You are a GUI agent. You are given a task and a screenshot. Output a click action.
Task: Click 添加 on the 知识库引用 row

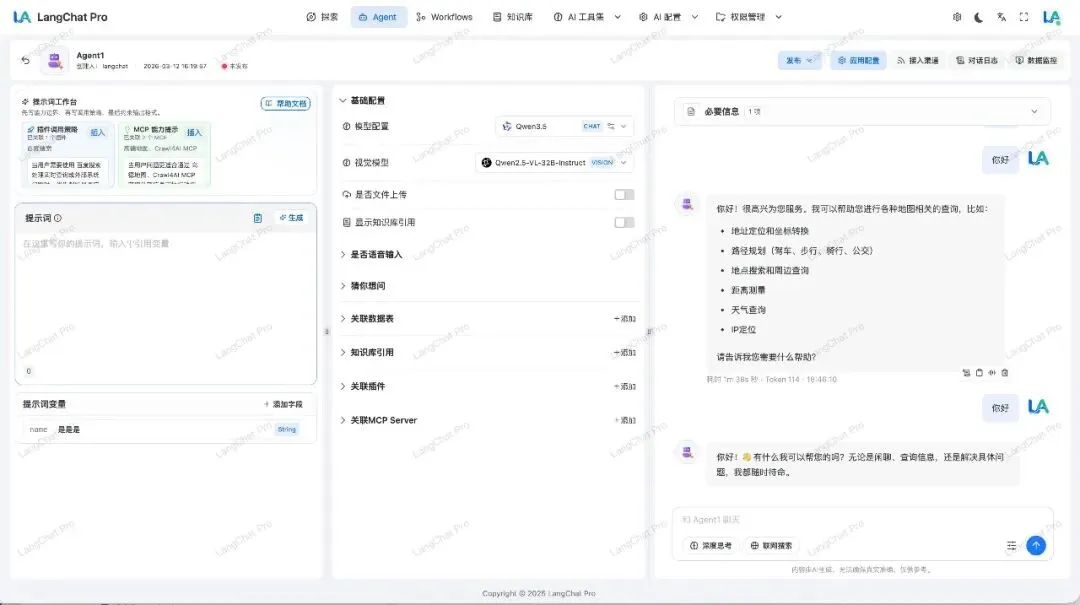(x=625, y=353)
